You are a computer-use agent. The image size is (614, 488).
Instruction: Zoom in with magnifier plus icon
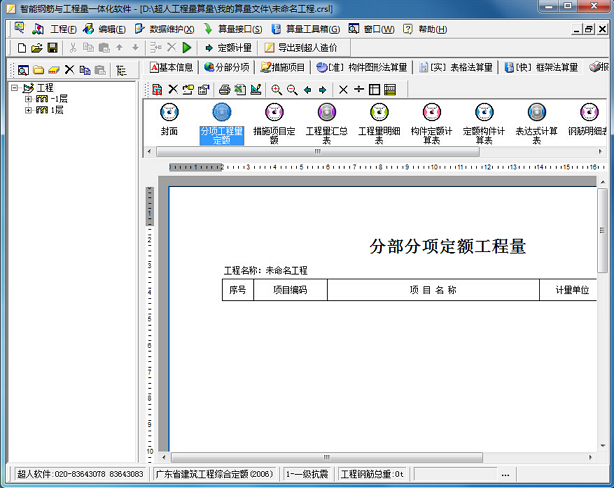[x=276, y=90]
